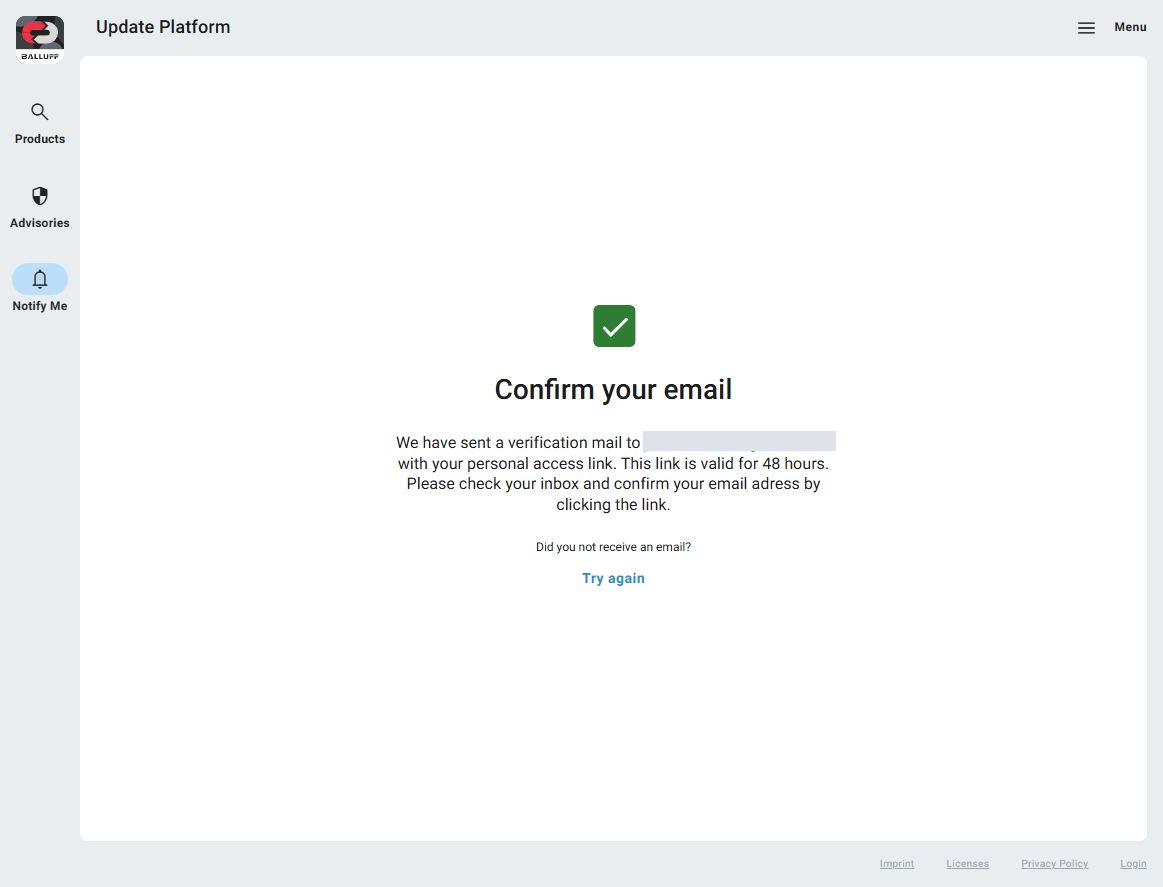
Task: Click the Notify Me label in sidebar
Action: tap(40, 306)
